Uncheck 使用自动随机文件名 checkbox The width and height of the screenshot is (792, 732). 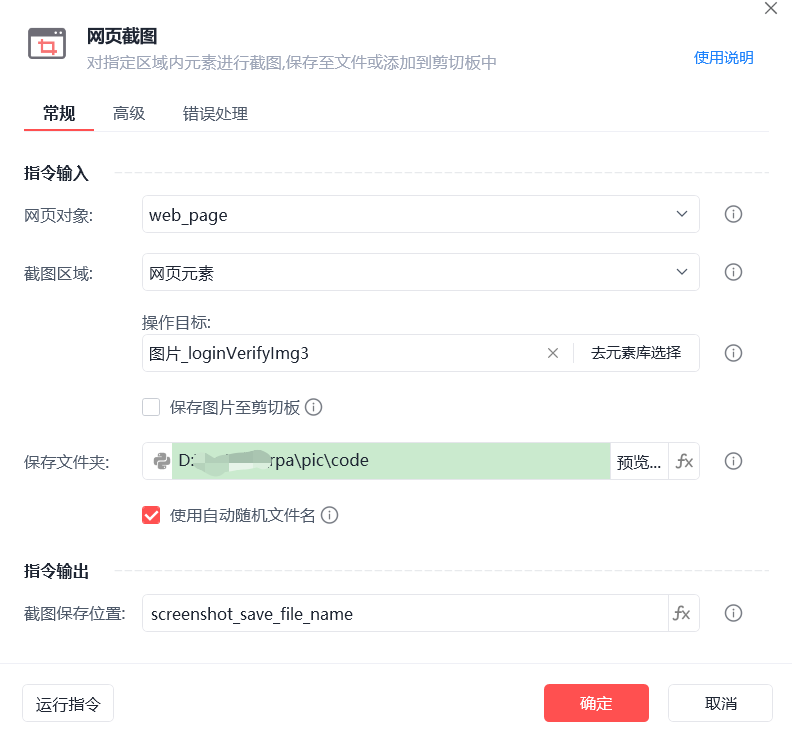click(x=152, y=515)
